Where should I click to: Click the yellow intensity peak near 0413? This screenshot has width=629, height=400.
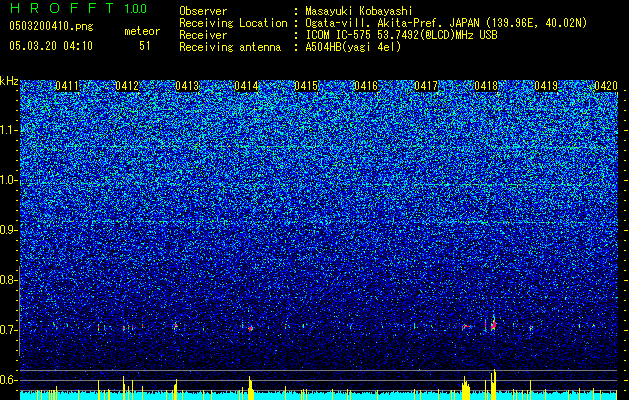click(x=175, y=390)
